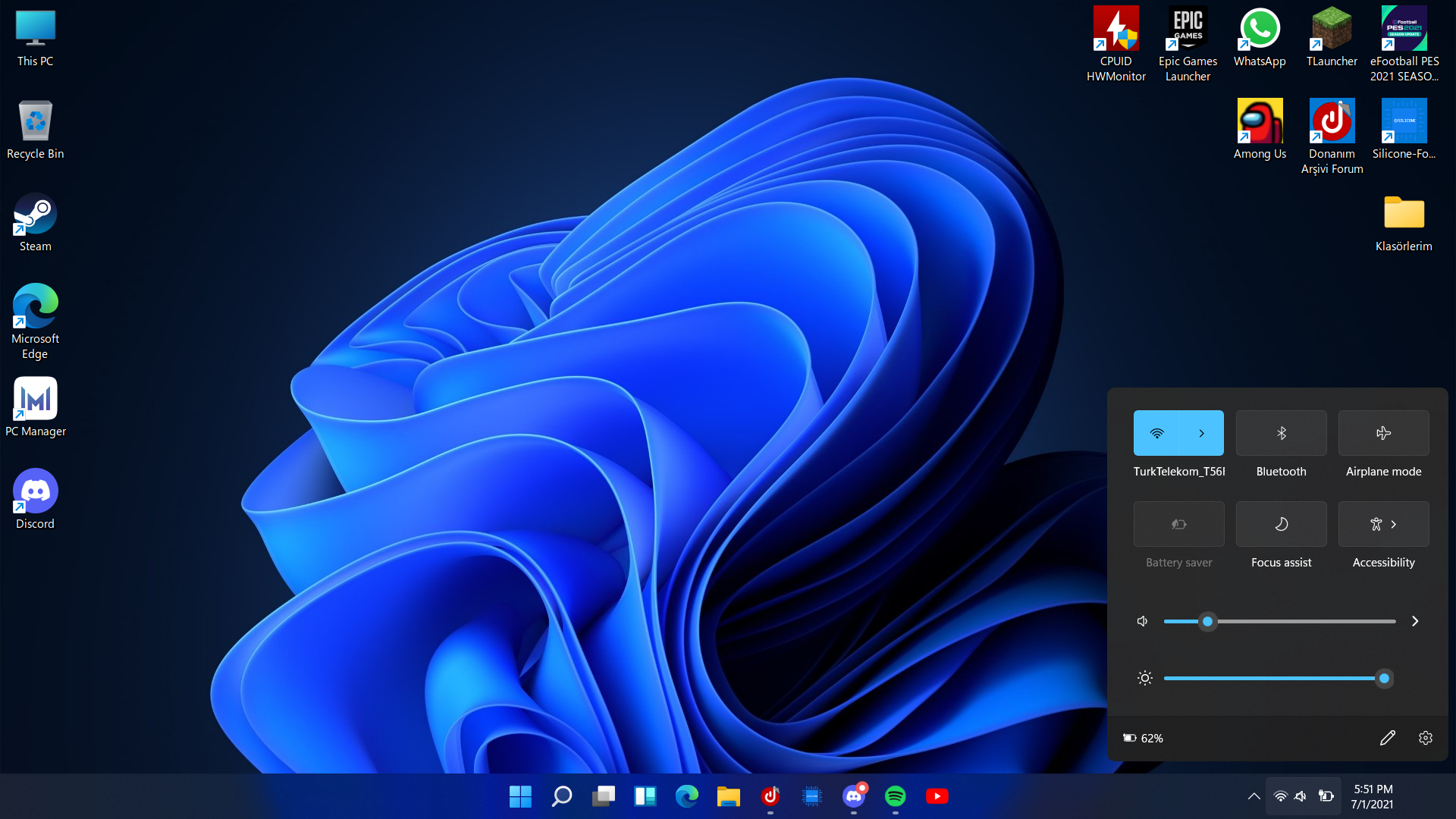Screen dimensions: 1456x819
Task: Open the Recycle Bin icon
Action: click(x=35, y=130)
